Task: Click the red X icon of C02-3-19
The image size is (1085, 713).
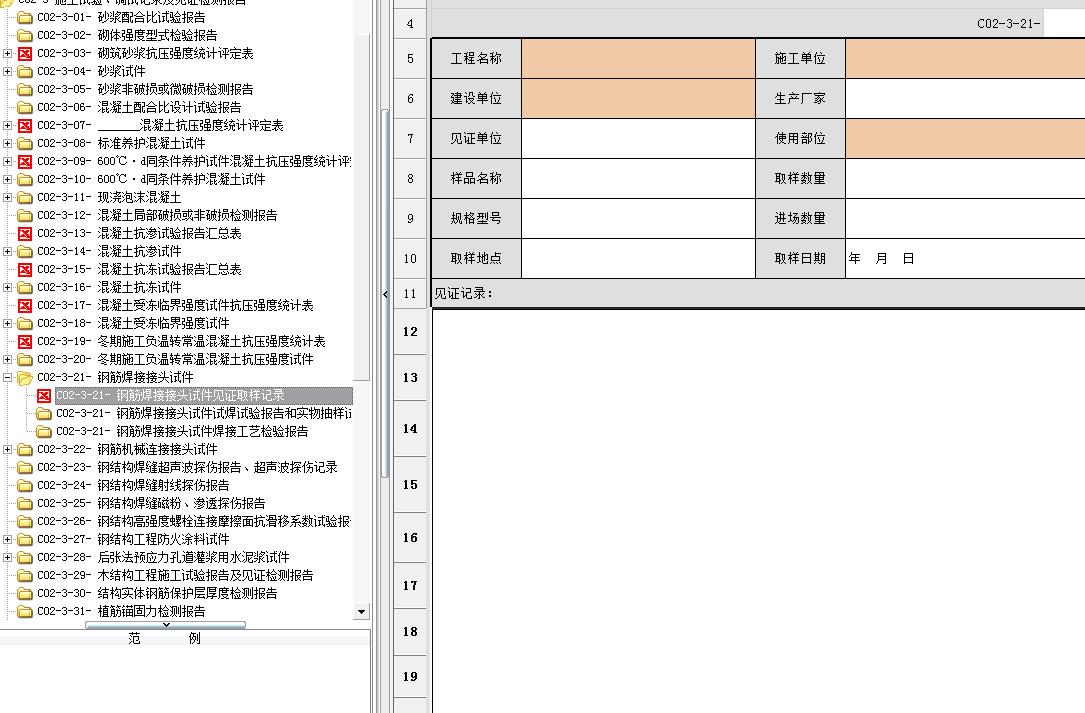Action: pos(25,342)
